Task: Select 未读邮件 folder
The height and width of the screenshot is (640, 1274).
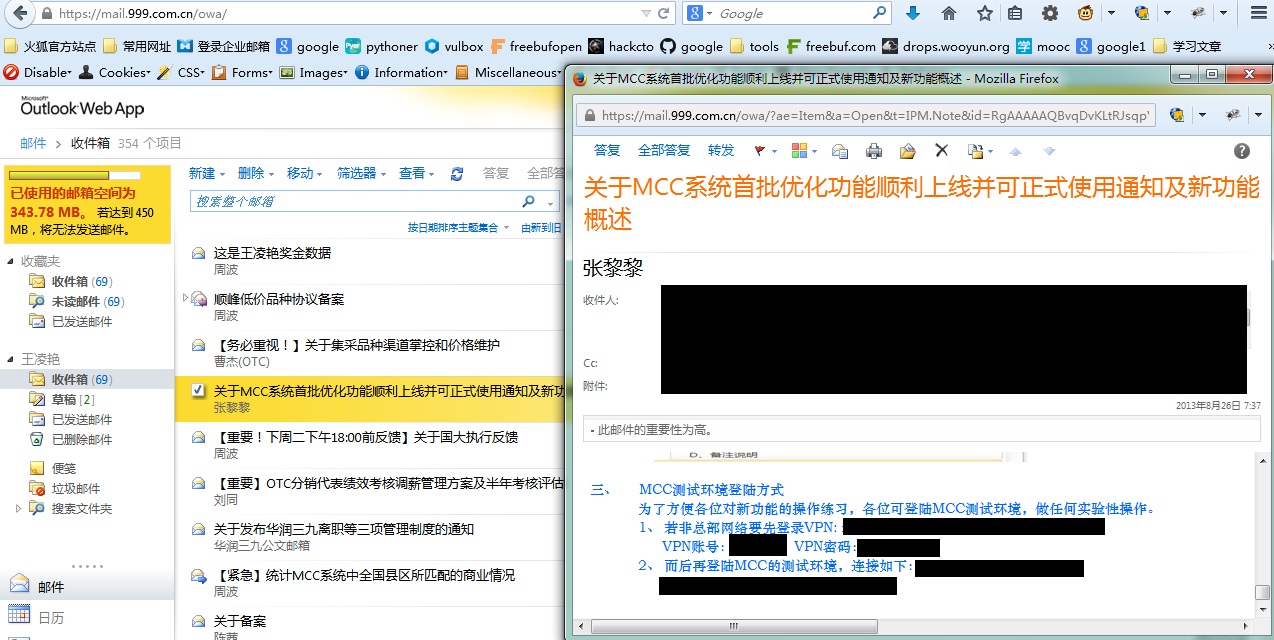Action: pos(76,302)
